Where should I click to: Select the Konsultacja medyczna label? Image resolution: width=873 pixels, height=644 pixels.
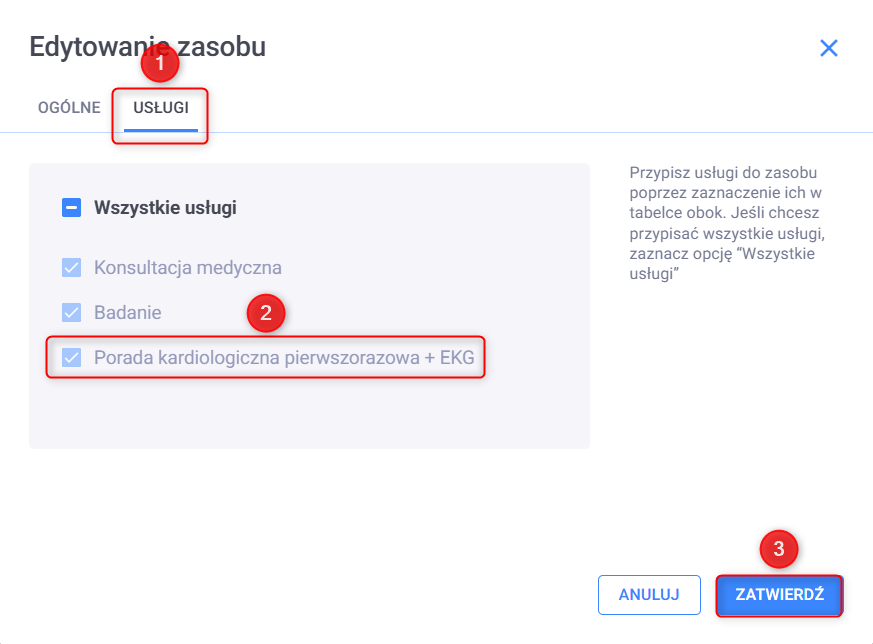point(188,268)
